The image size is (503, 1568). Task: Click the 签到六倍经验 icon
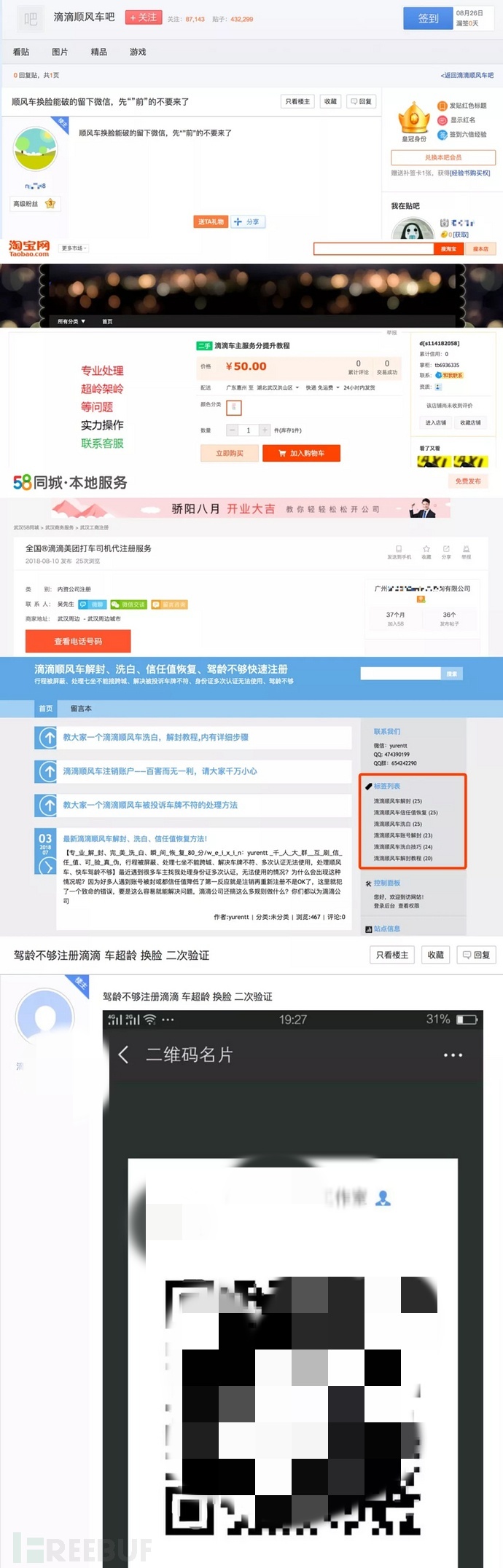pos(442,135)
